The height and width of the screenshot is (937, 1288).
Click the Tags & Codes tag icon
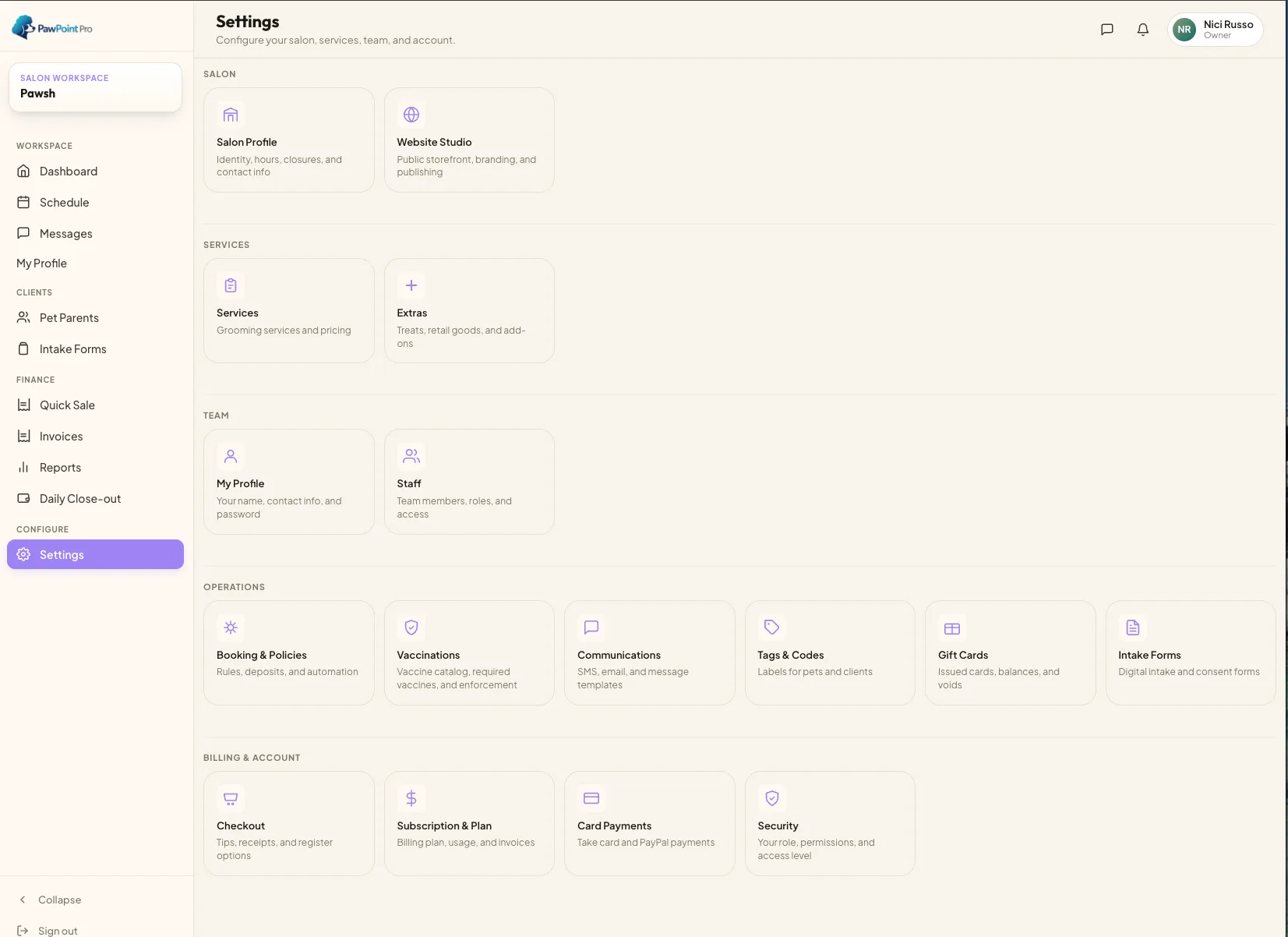pyautogui.click(x=772, y=628)
